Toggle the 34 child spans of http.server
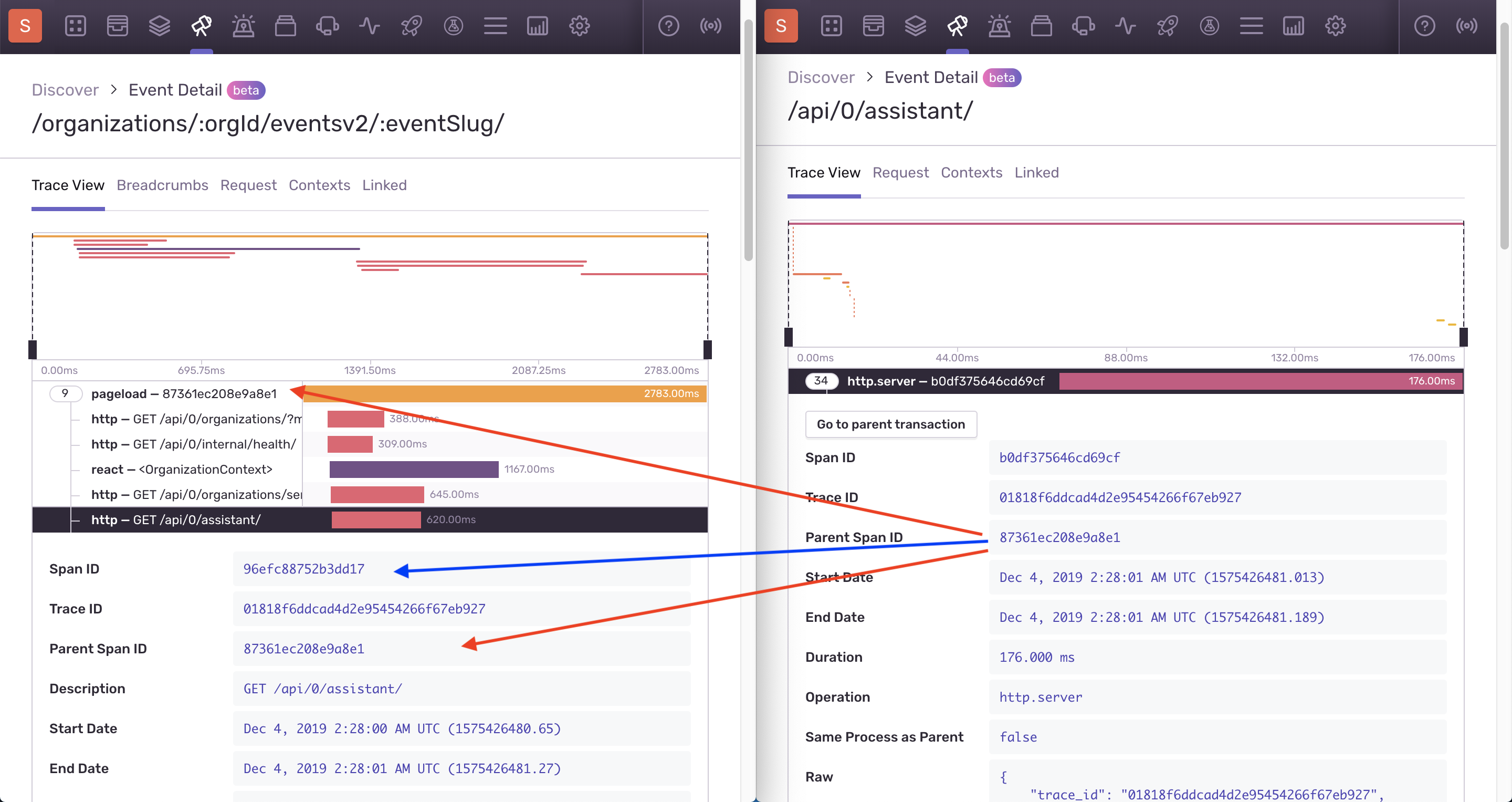The height and width of the screenshot is (802, 1512). [821, 381]
